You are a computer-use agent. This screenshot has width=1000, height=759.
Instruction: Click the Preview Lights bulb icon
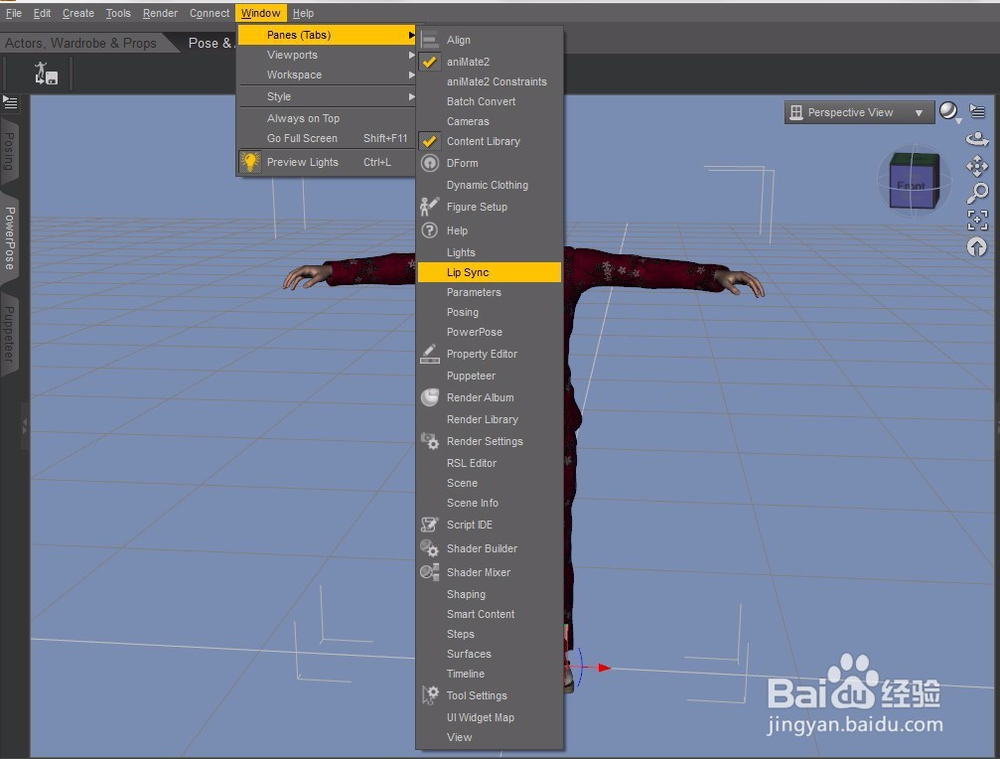250,162
